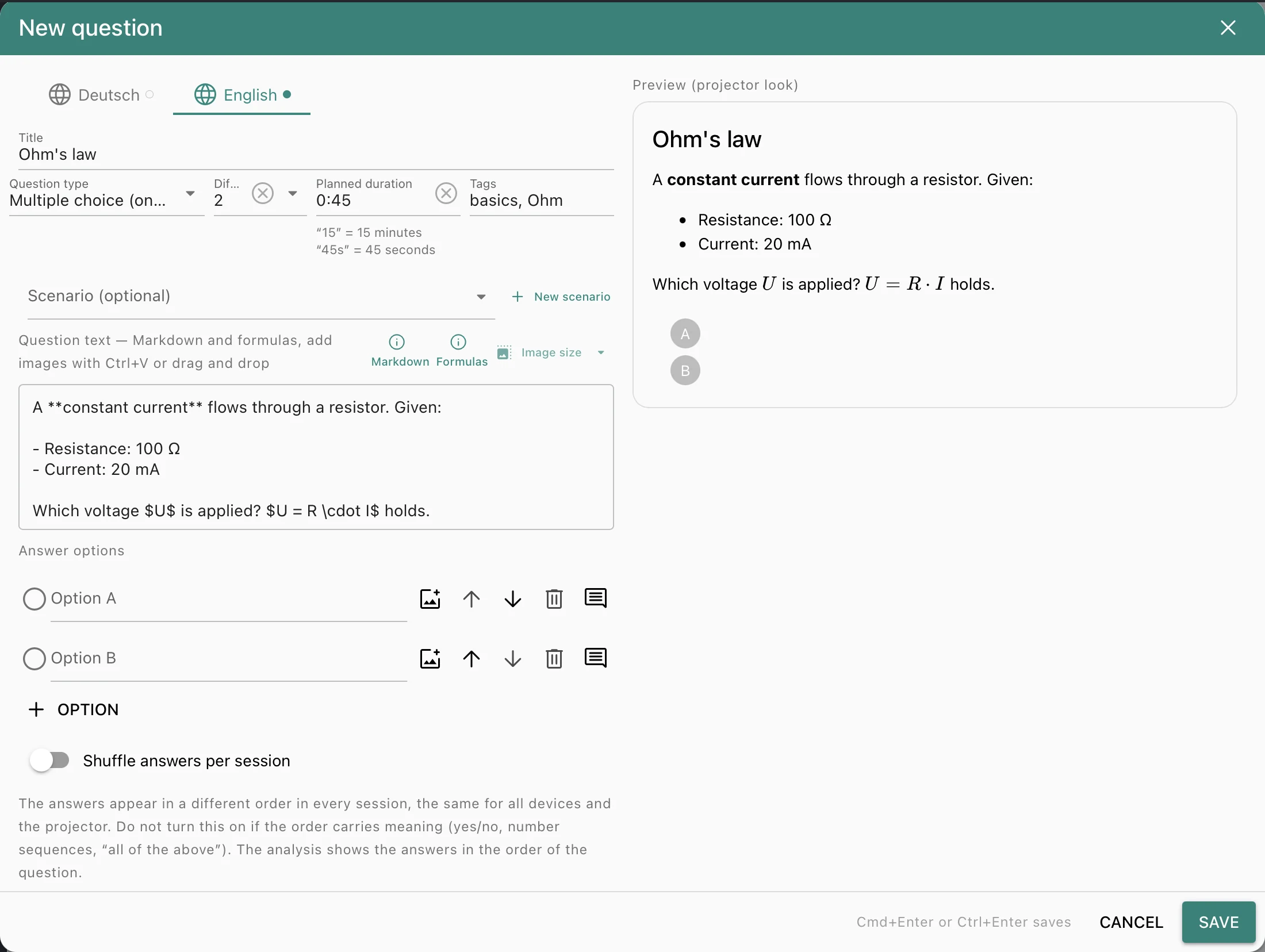Open Question type dropdown
The height and width of the screenshot is (952, 1265).
point(106,194)
